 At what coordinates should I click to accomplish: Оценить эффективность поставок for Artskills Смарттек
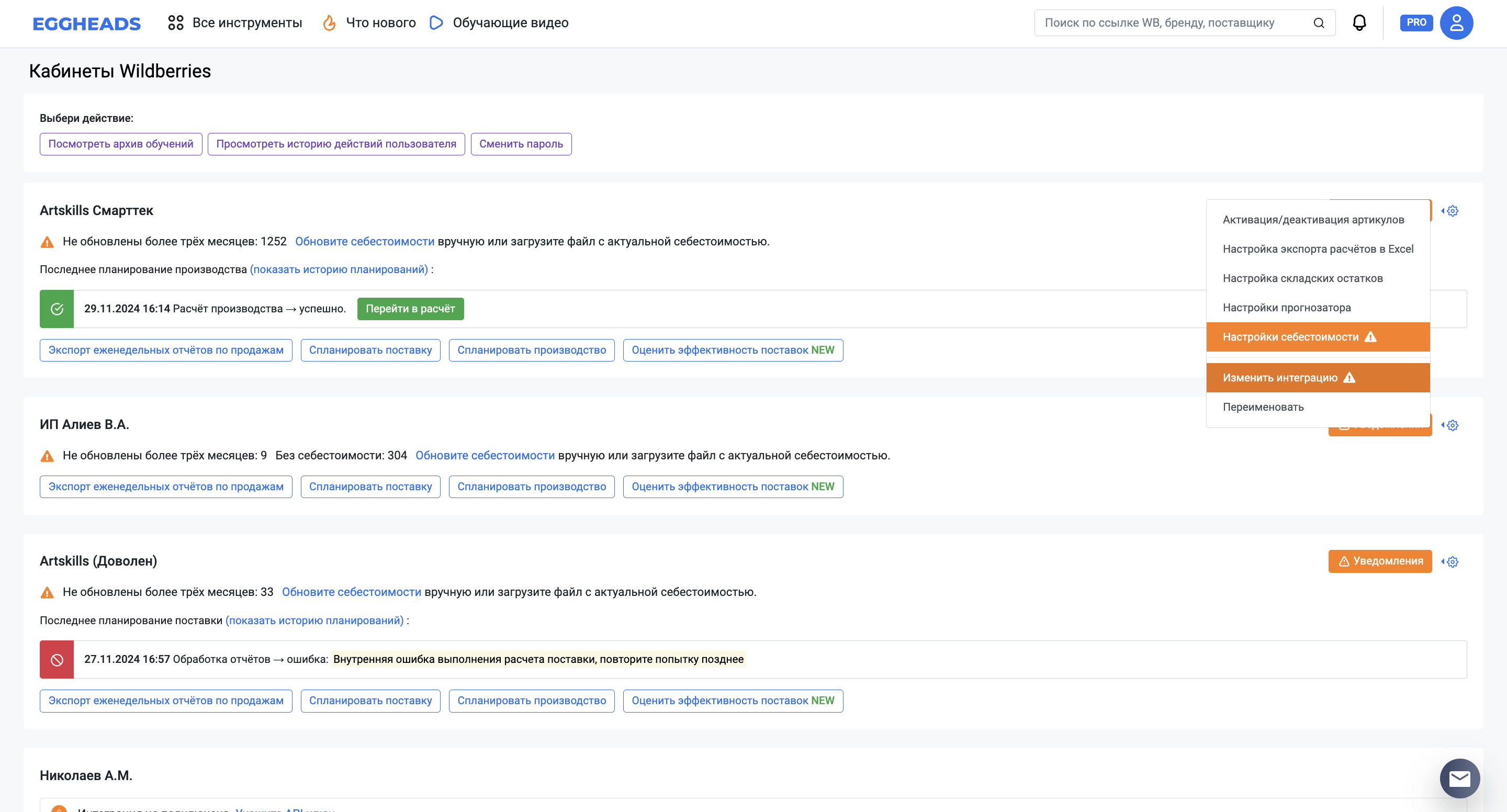(x=733, y=351)
